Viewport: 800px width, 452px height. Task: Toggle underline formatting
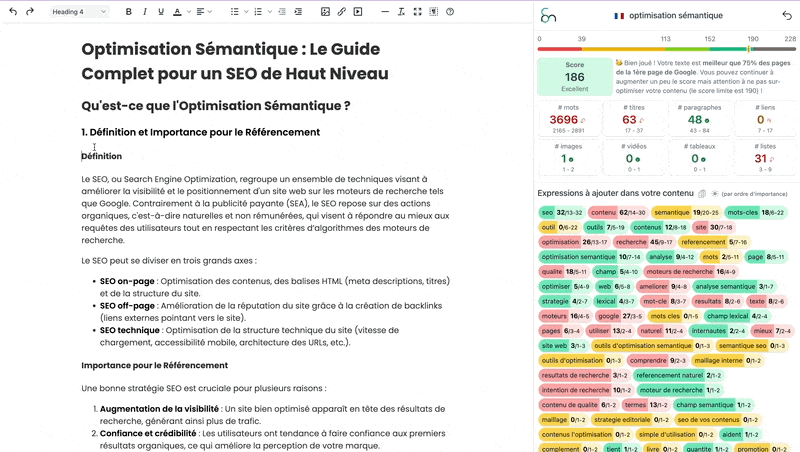pyautogui.click(x=160, y=12)
